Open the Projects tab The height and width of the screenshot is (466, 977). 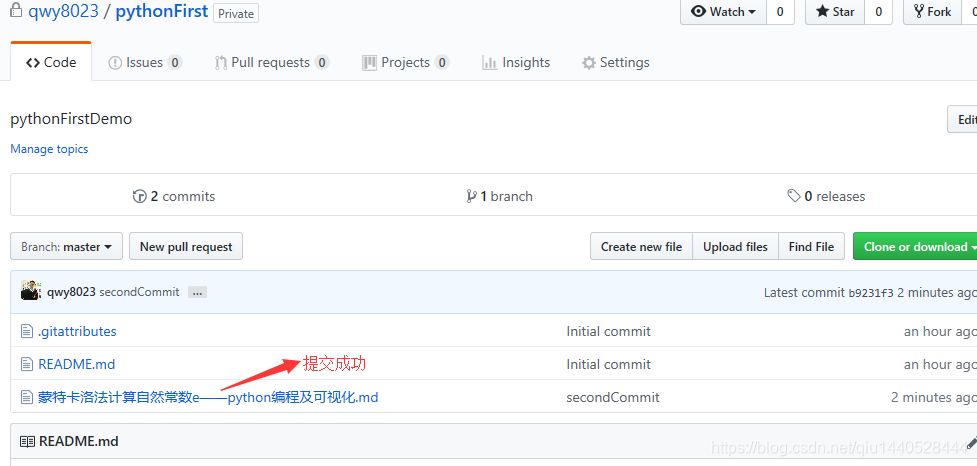pyautogui.click(x=406, y=62)
